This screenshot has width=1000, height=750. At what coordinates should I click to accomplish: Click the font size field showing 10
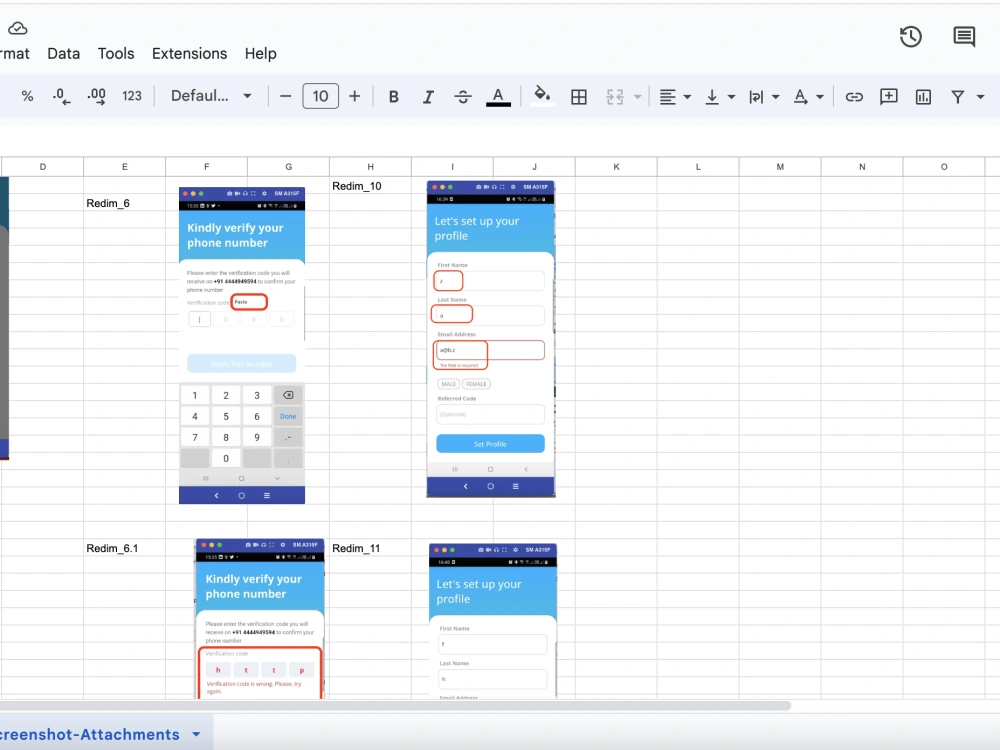coord(320,96)
